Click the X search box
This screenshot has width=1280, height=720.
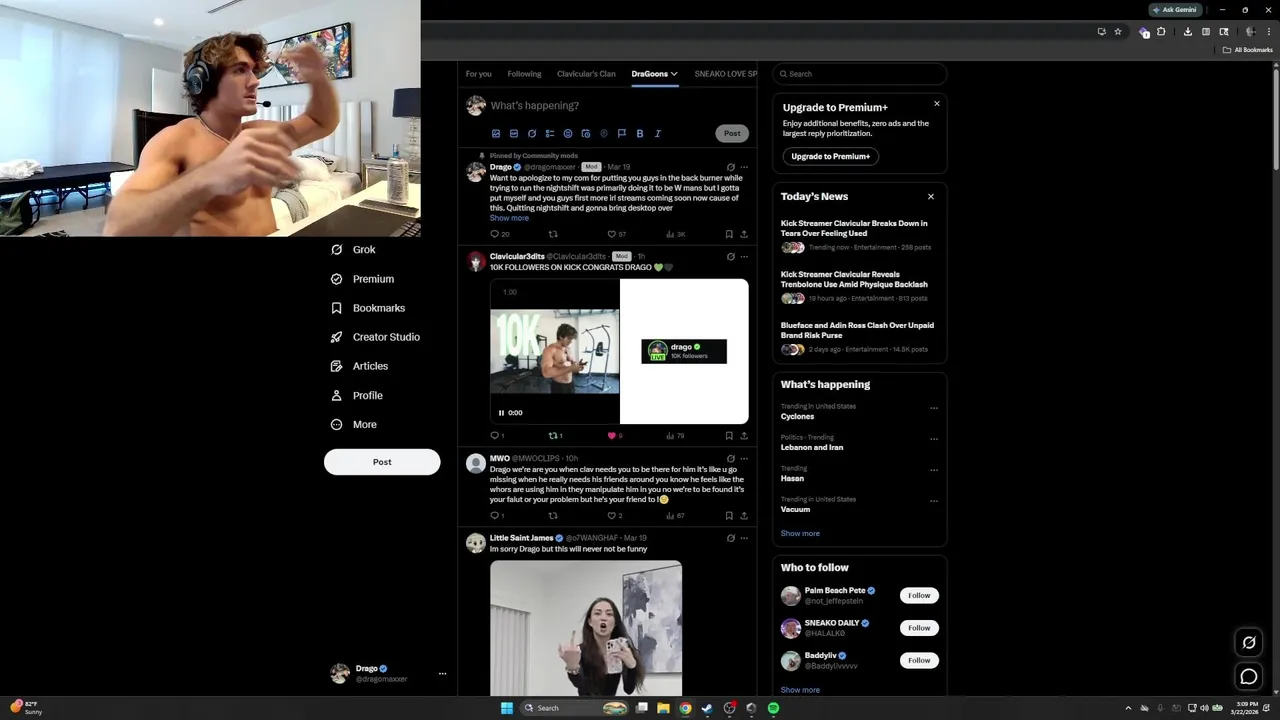860,74
